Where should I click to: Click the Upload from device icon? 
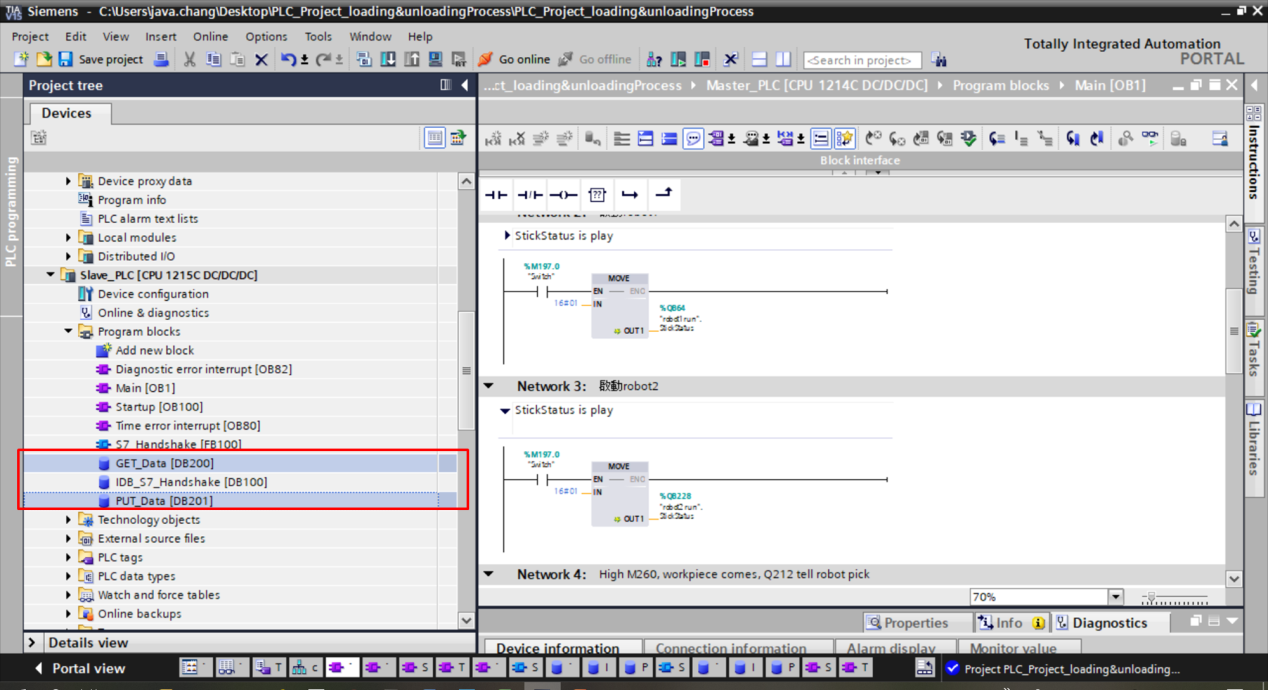(x=412, y=60)
